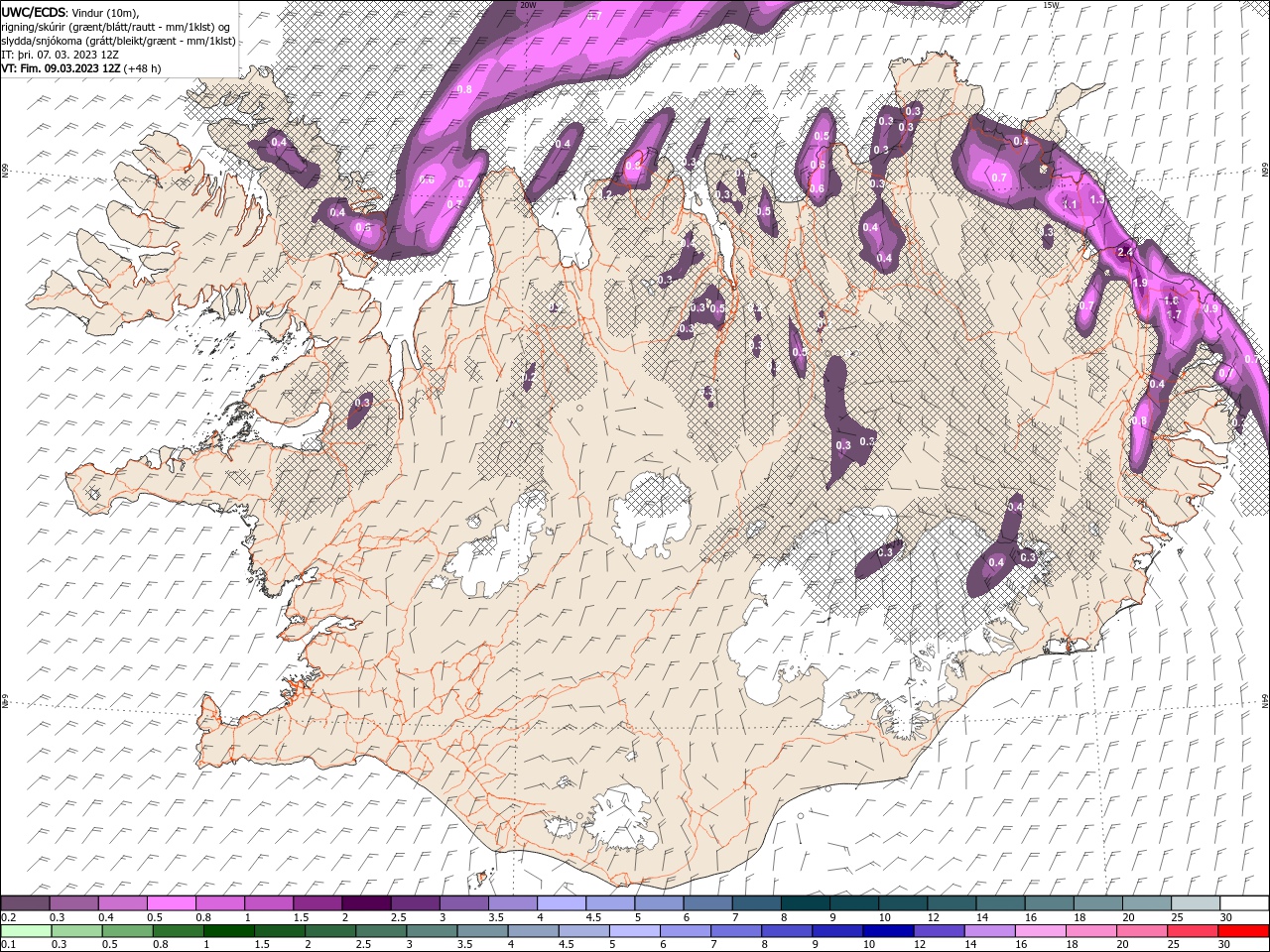Pick the darkest green rain swatch between 1 and 1.5

coord(228,931)
